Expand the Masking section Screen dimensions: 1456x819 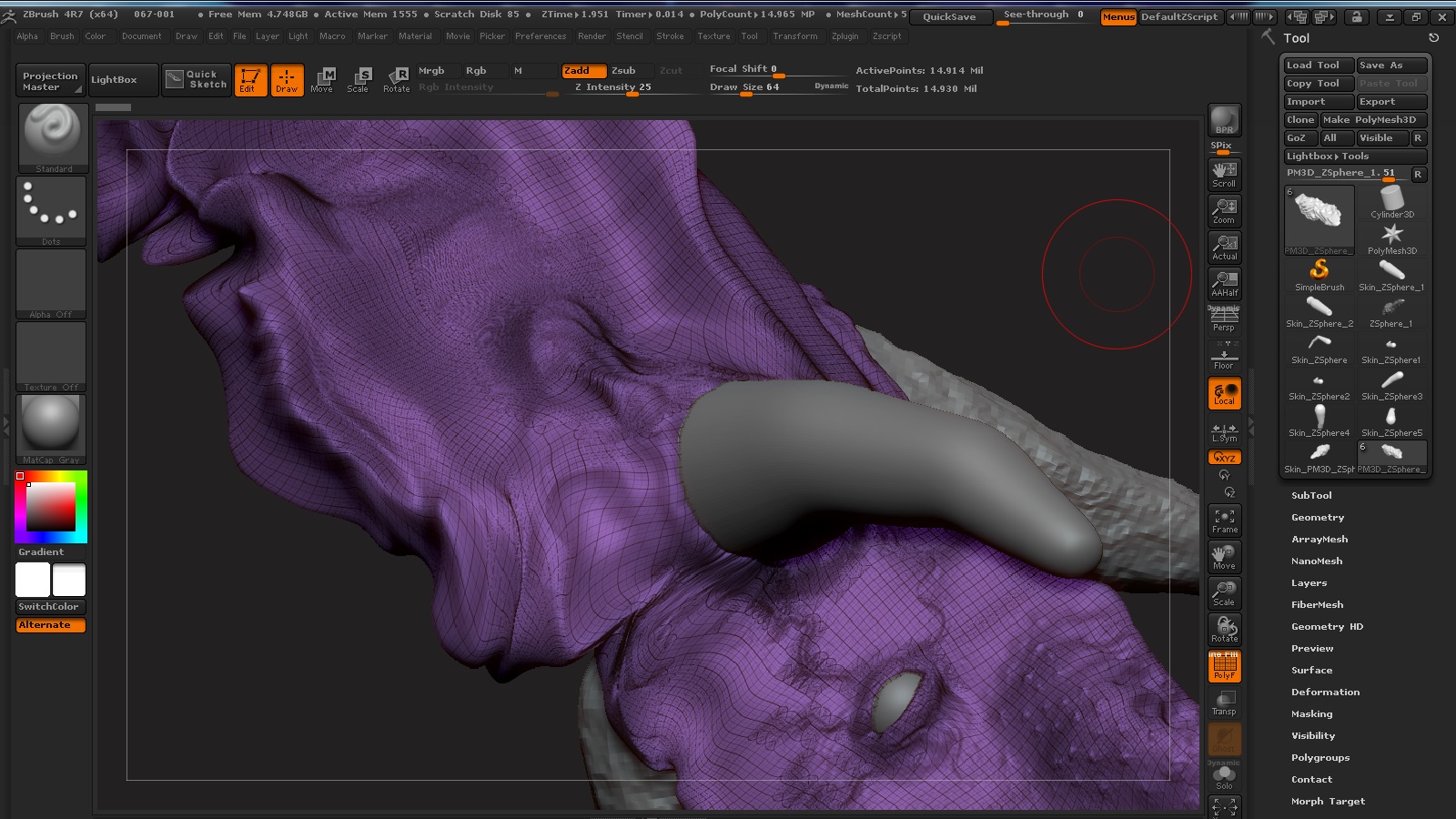pyautogui.click(x=1311, y=714)
